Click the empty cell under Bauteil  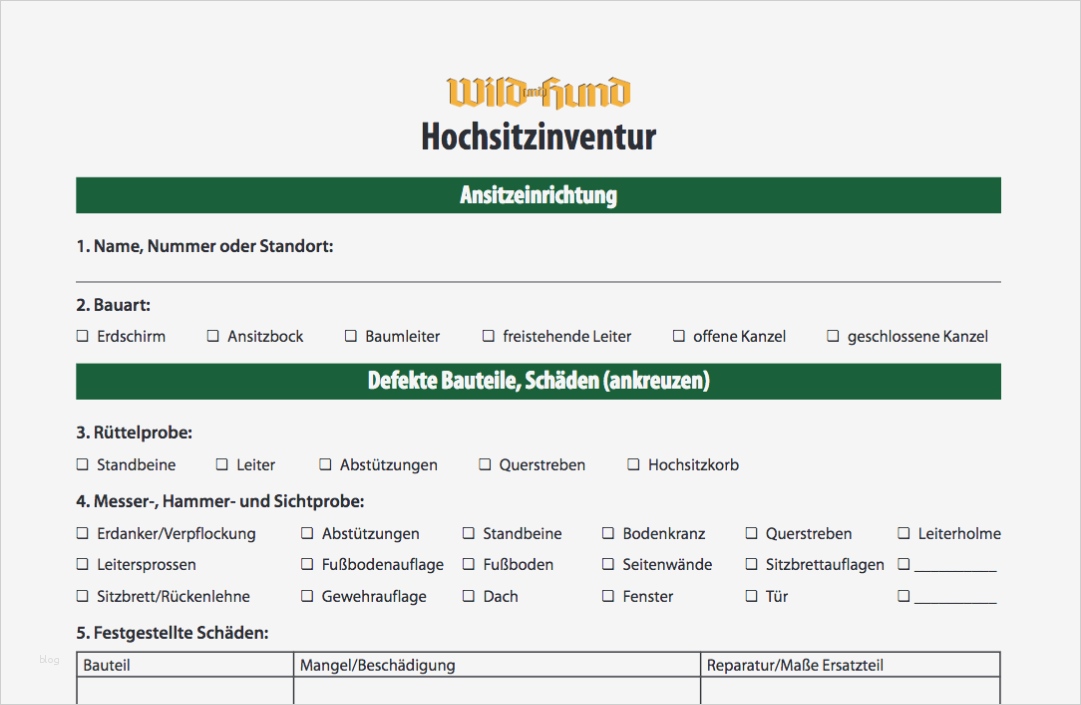click(x=185, y=691)
